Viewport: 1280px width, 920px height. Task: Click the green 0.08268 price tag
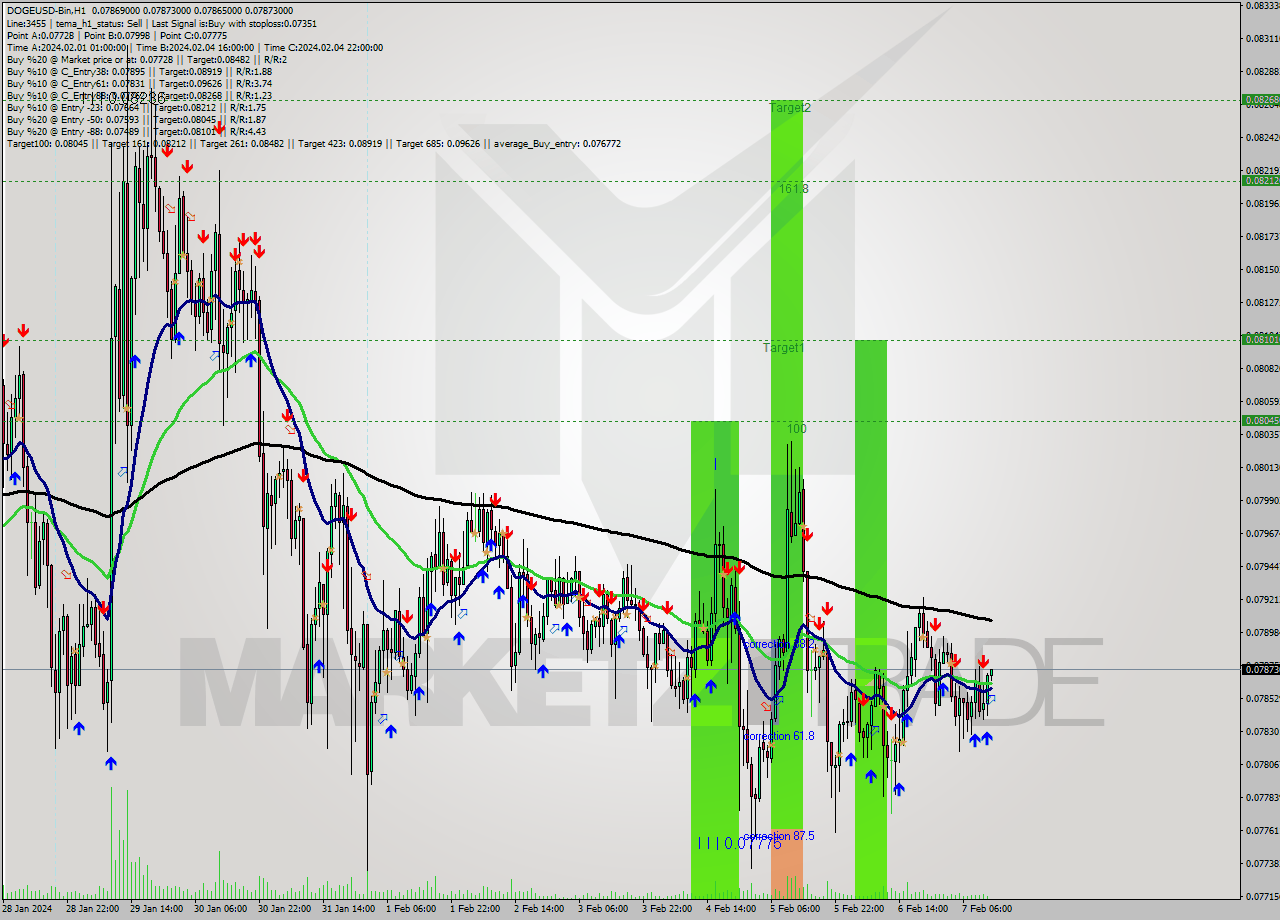click(1259, 100)
